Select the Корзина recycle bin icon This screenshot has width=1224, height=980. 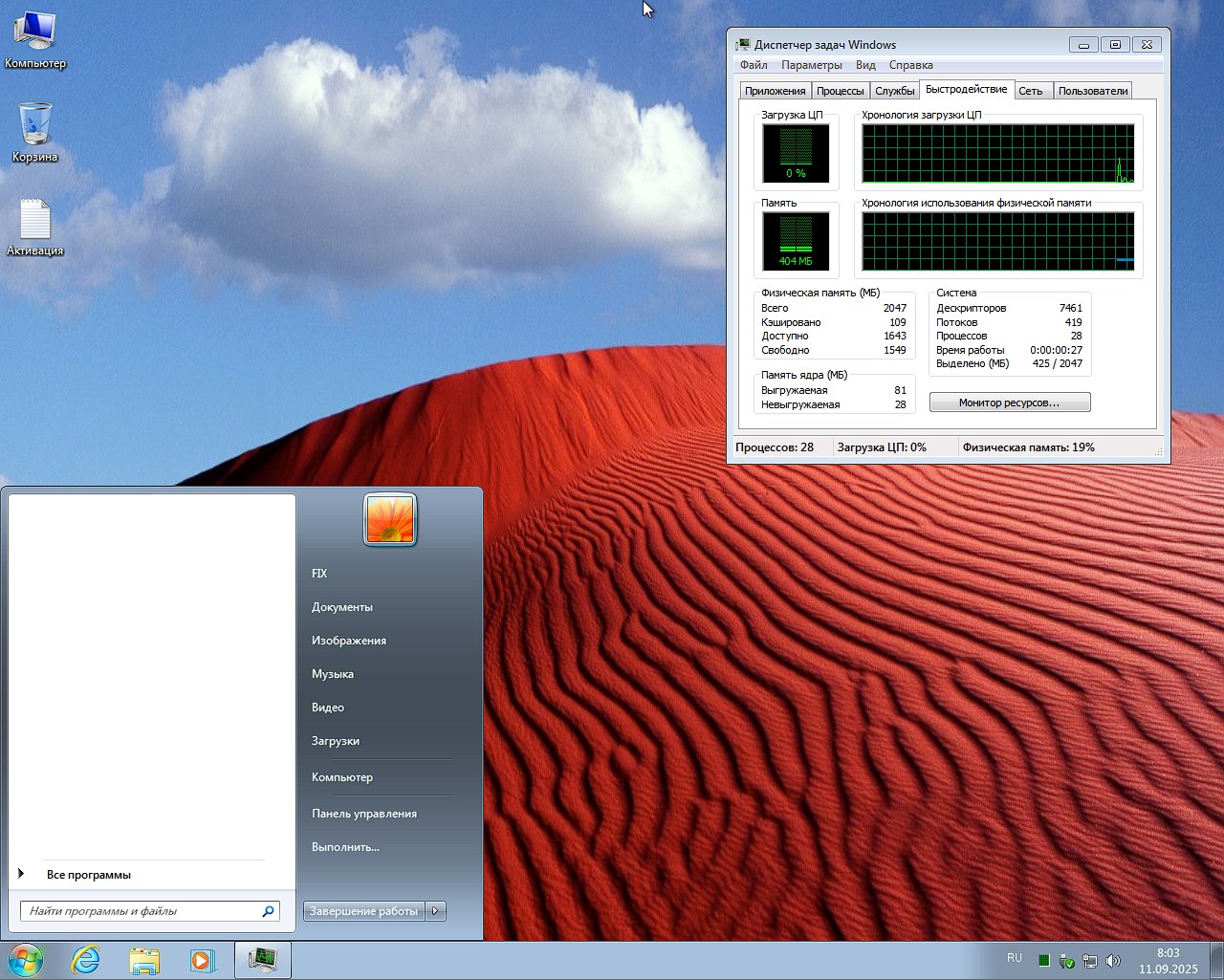[35, 126]
